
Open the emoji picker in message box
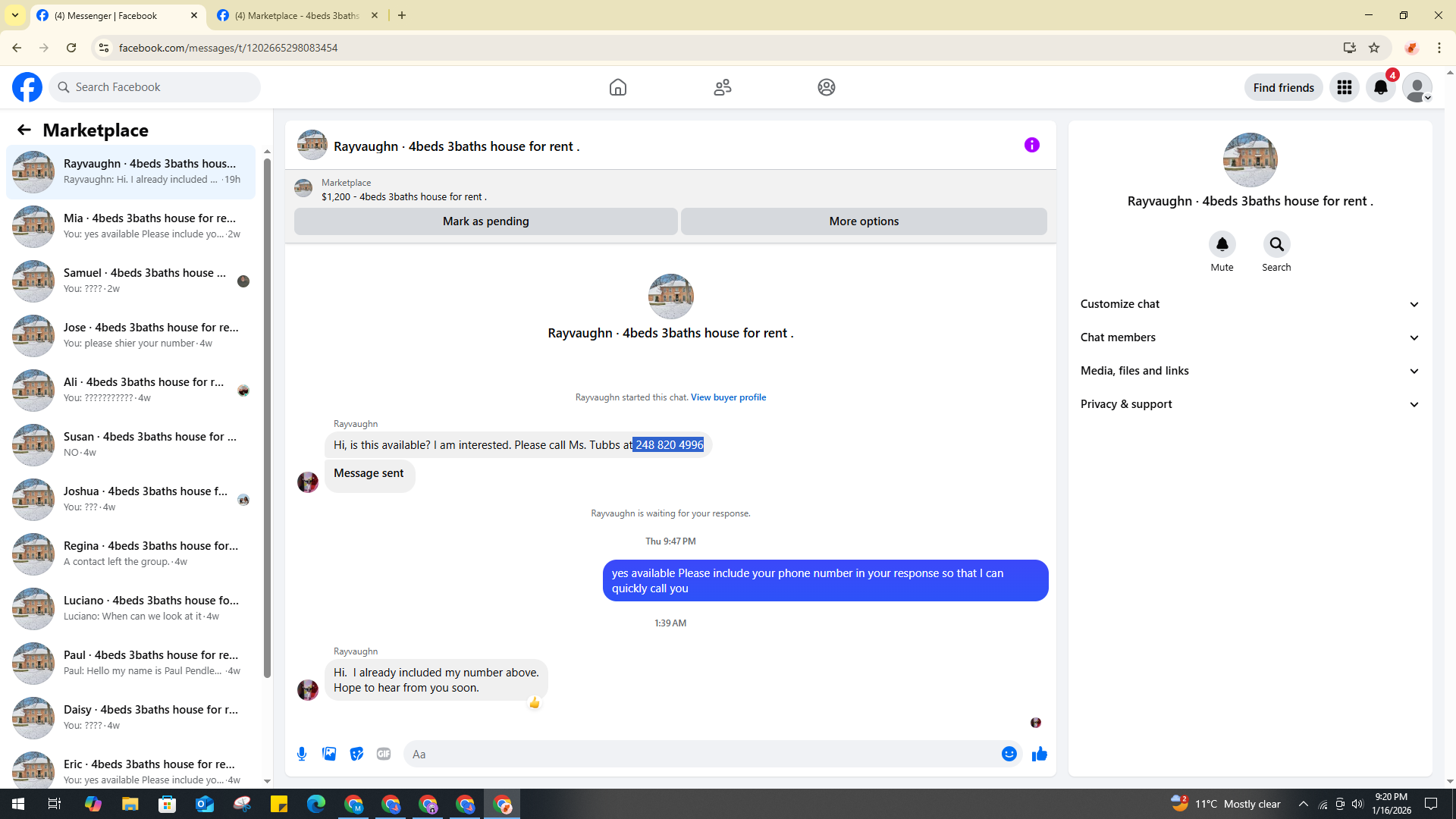1009,754
